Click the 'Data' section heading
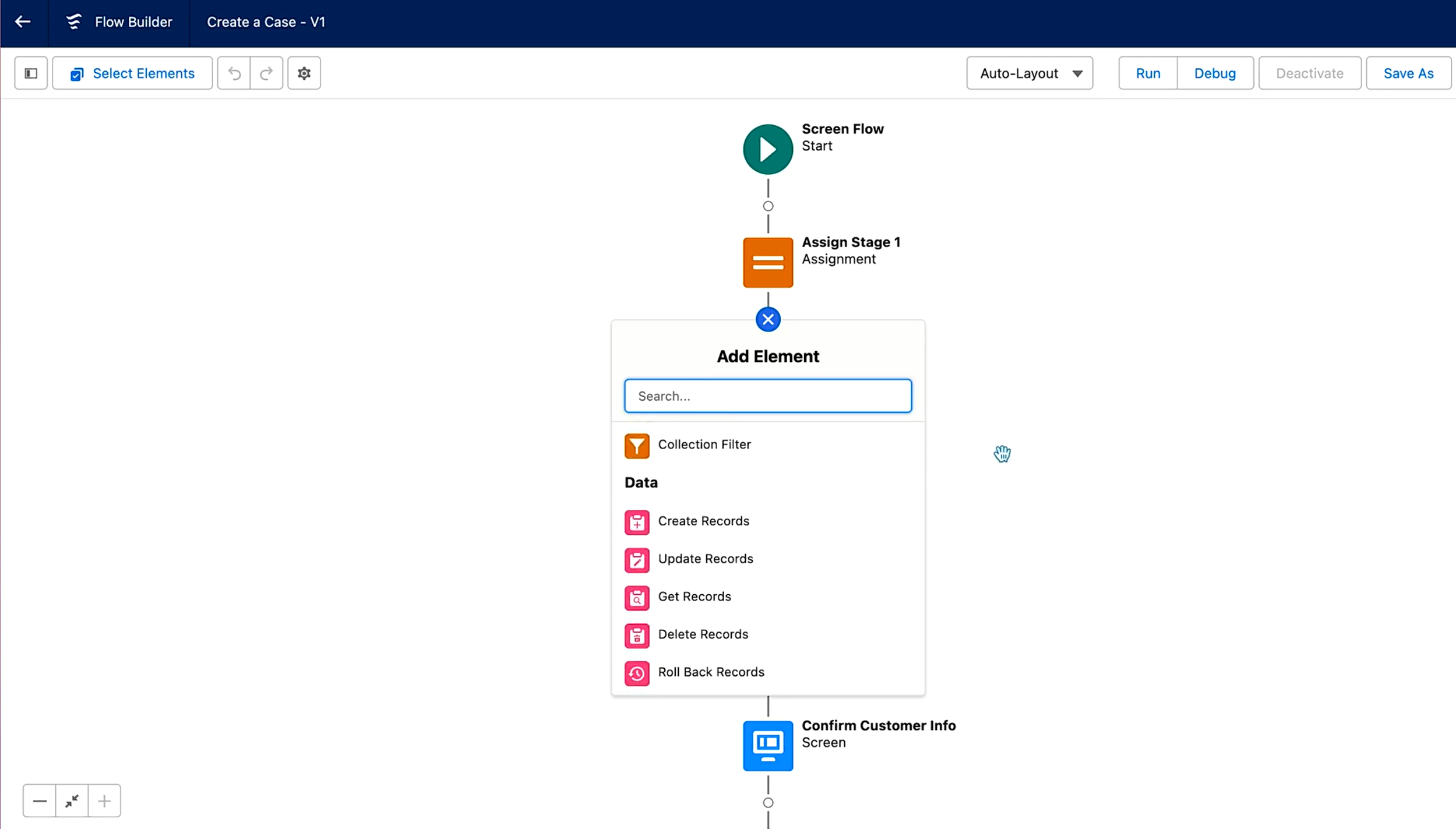The width and height of the screenshot is (1456, 829). click(641, 483)
